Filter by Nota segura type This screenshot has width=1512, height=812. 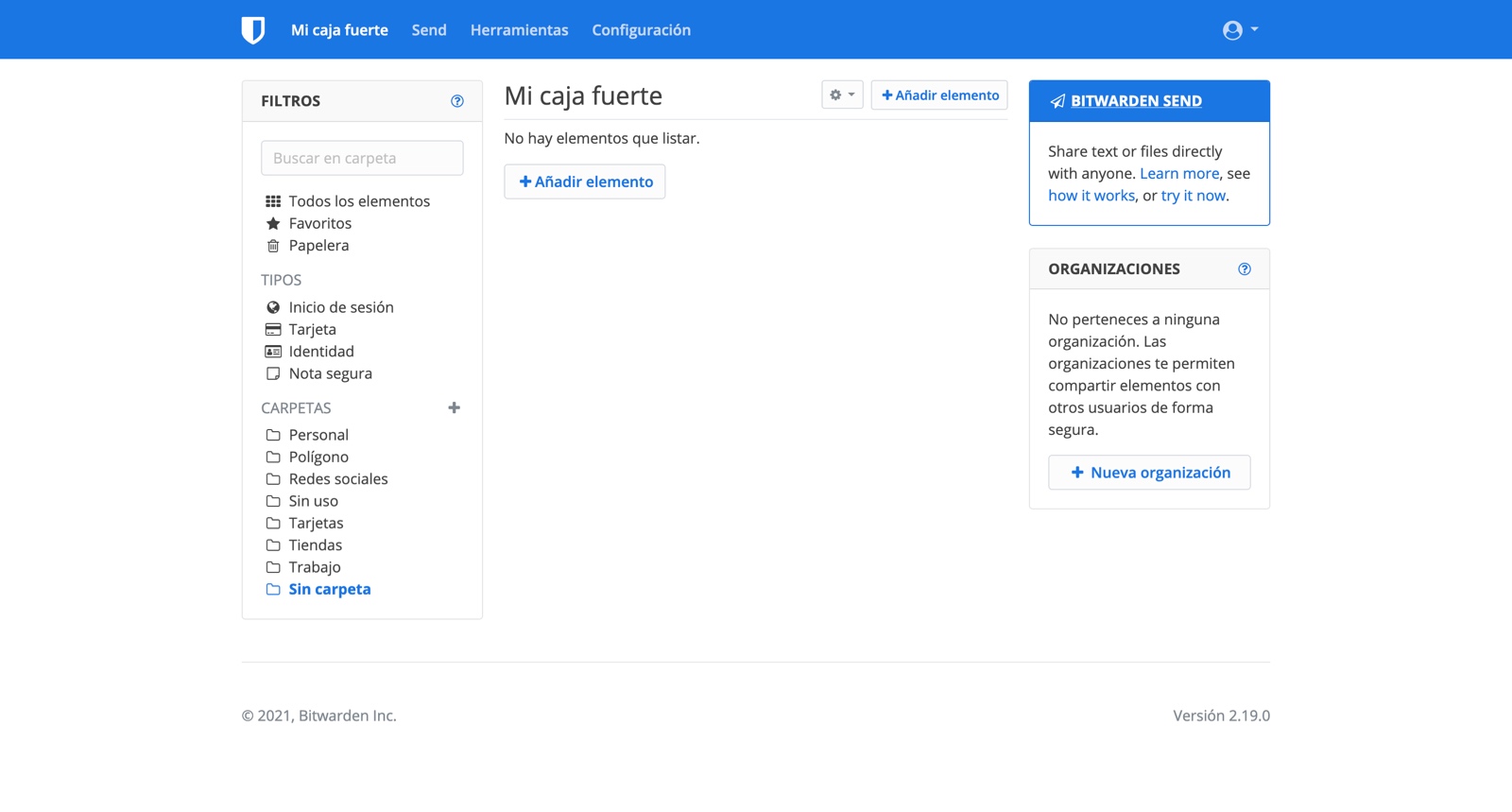pos(330,373)
